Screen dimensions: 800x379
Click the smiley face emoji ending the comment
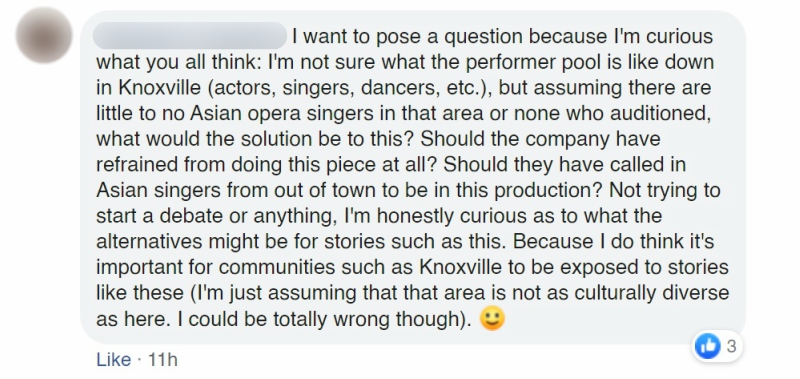click(x=492, y=319)
